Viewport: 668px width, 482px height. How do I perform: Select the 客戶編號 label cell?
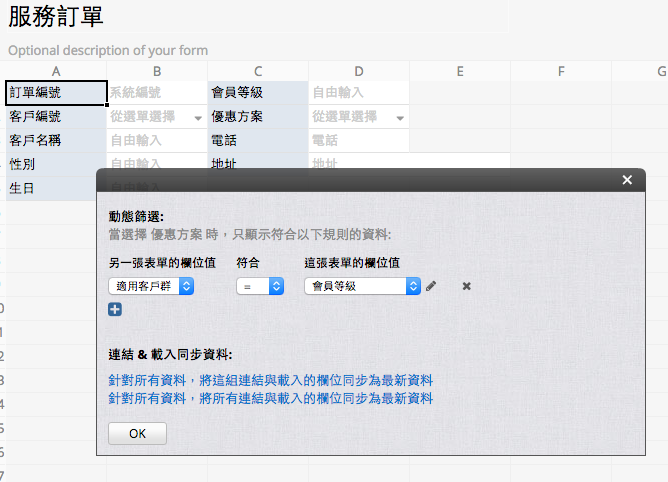(56, 117)
